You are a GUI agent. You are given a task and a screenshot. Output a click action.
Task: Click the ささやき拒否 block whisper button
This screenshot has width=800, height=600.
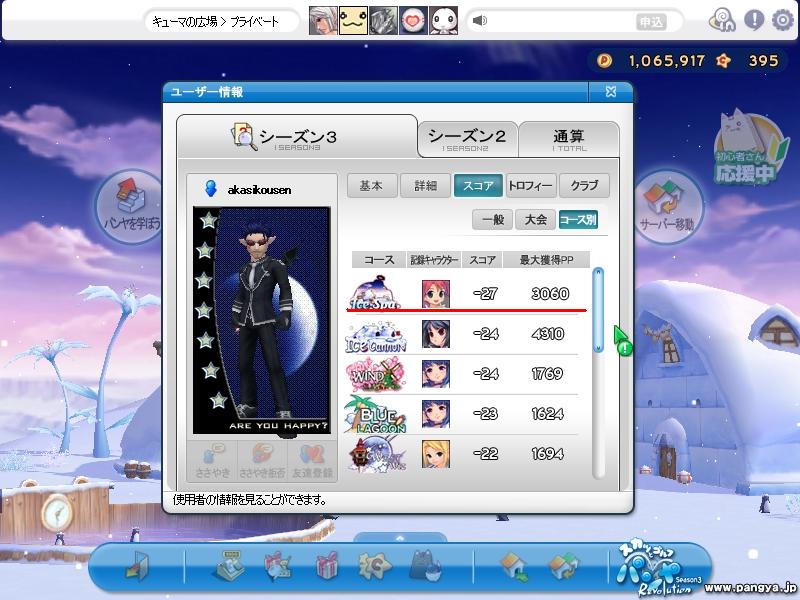click(x=262, y=461)
